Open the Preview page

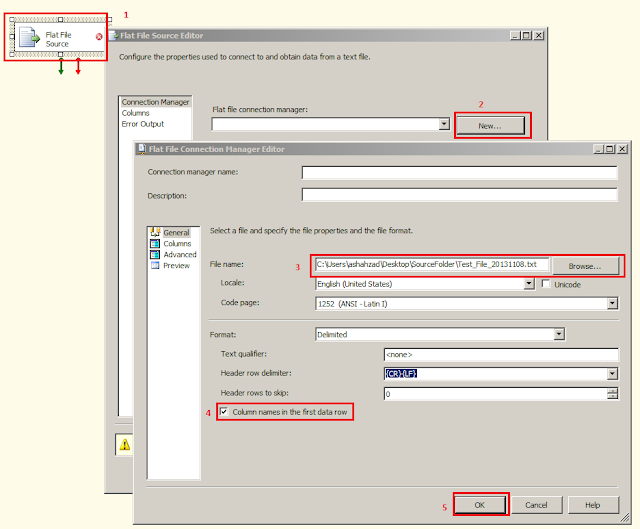pos(176,266)
